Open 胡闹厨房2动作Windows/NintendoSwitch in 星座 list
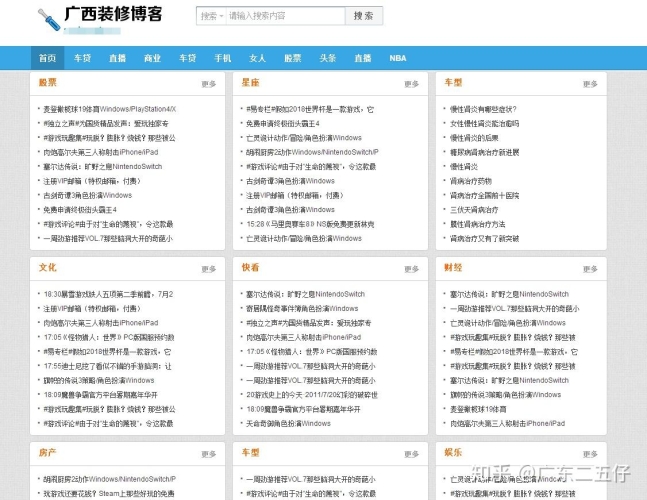The image size is (647, 500). click(312, 152)
